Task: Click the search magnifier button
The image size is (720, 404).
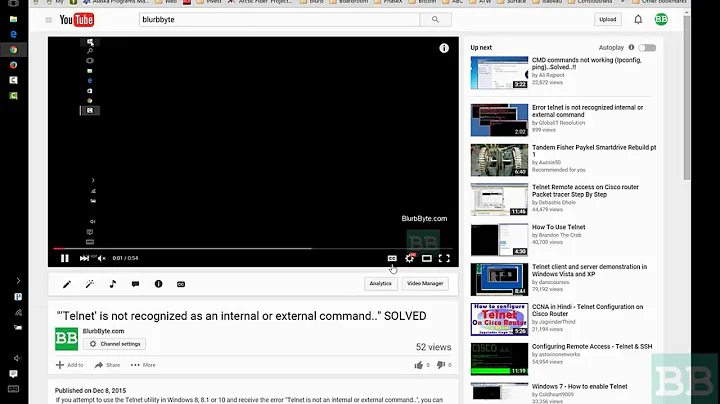Action: pos(435,19)
